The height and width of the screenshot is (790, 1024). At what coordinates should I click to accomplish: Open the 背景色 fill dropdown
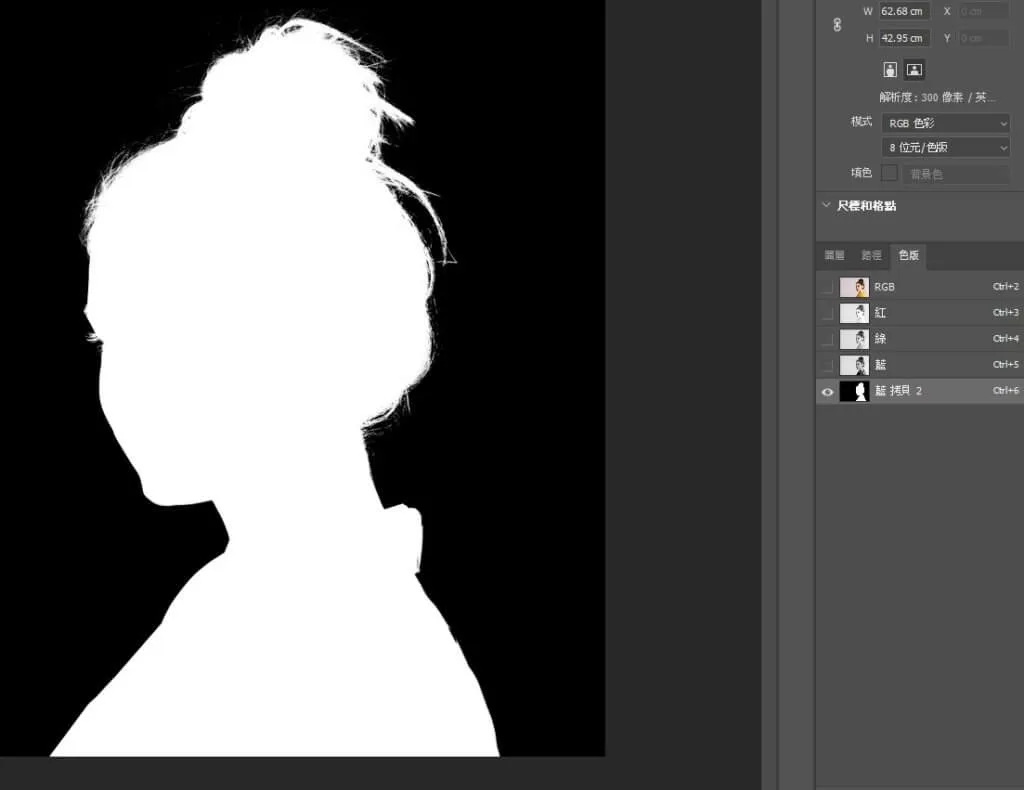click(956, 174)
